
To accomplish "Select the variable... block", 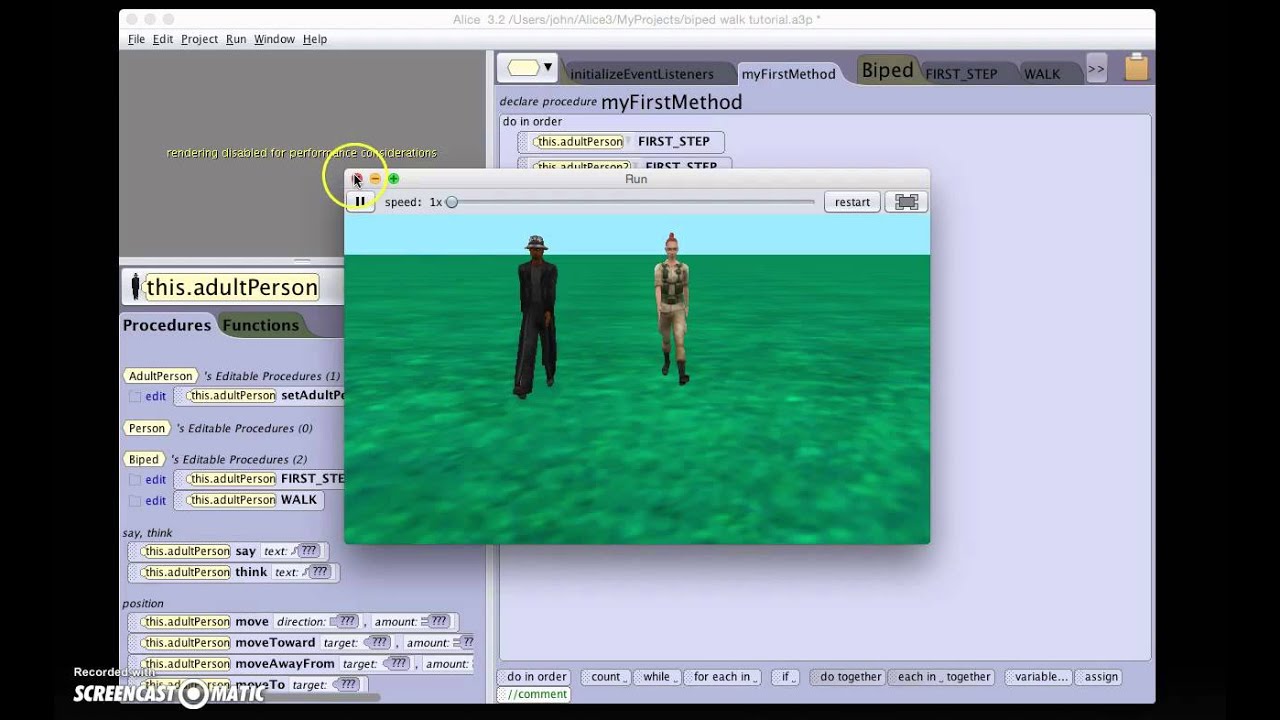I will point(1039,677).
